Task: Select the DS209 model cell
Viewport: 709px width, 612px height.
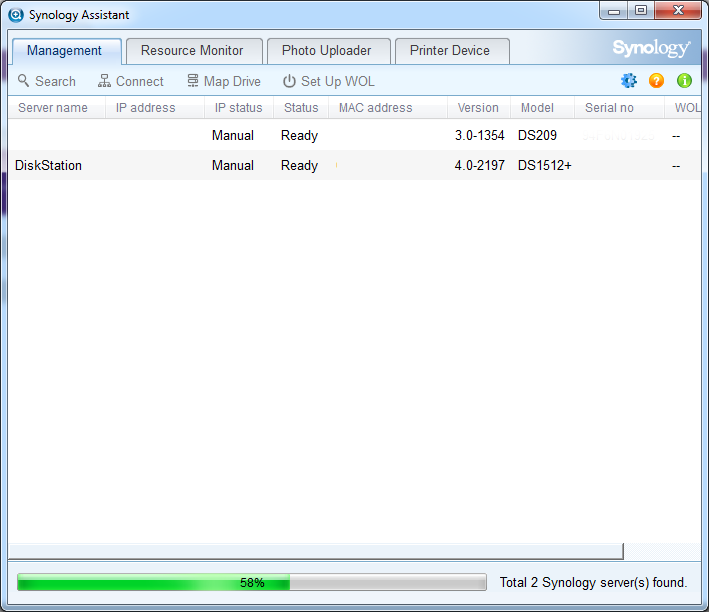Action: [537, 136]
